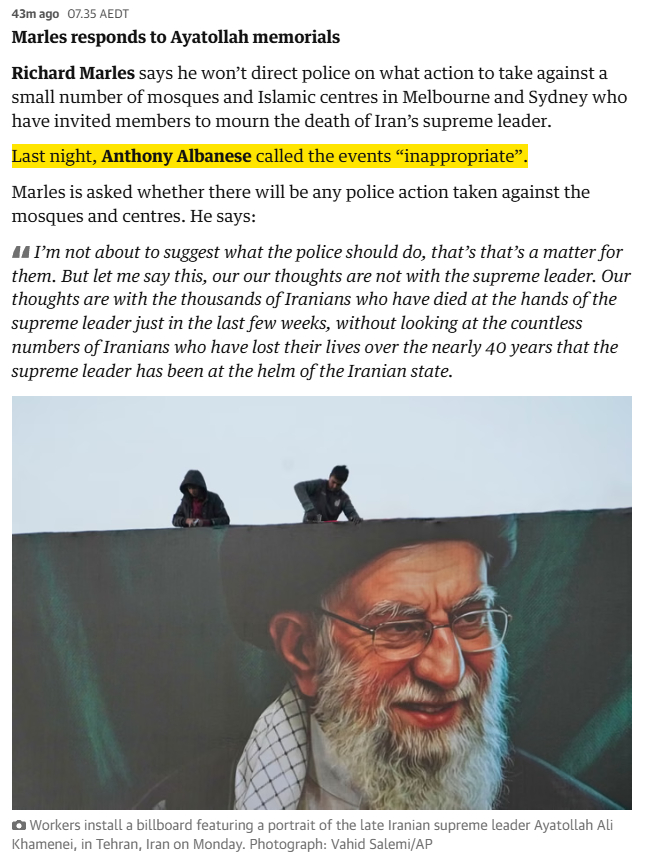Click the "07.35 AEDT" time label
Screen dimensions: 652x852
point(98,14)
